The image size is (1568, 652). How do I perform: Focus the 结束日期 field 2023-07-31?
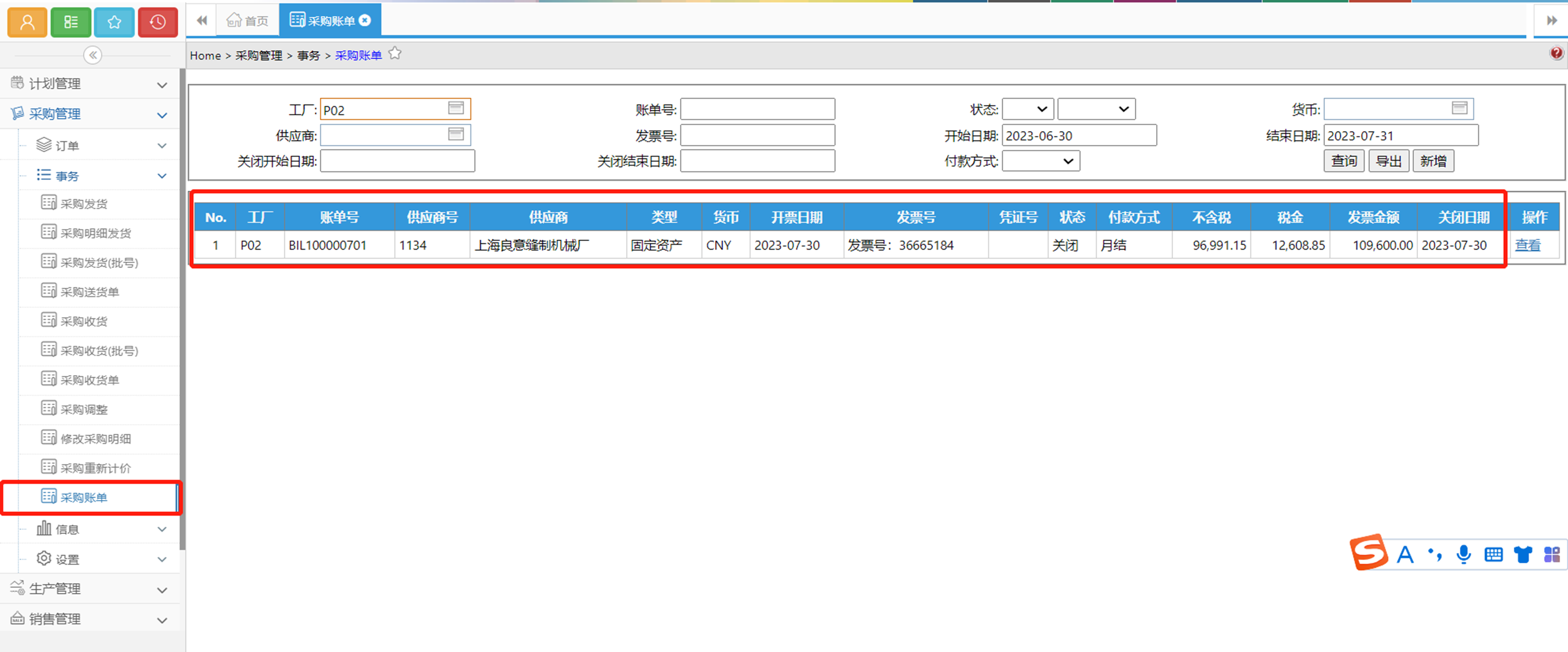tap(1401, 135)
